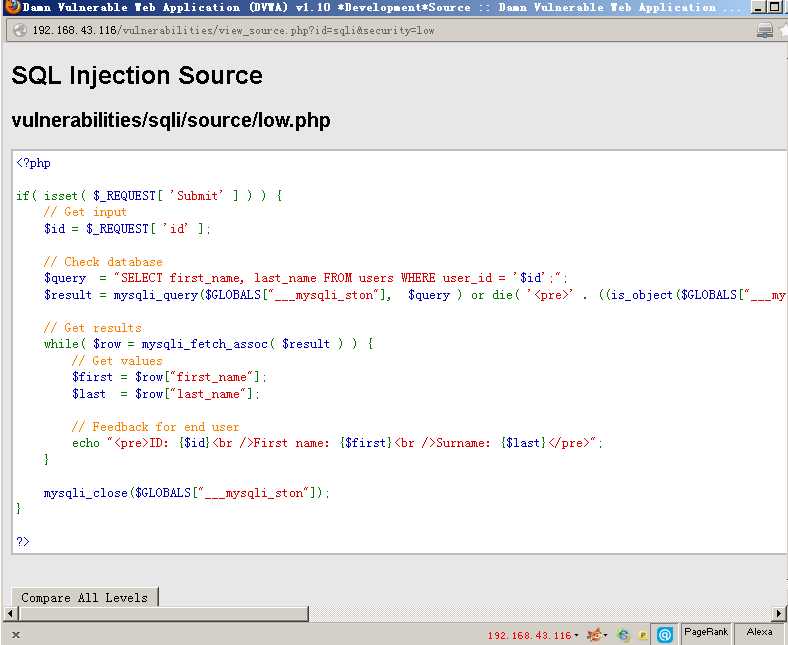This screenshot has width=788, height=645.
Task: Click the <?php opening tag line
Action: 34,163
